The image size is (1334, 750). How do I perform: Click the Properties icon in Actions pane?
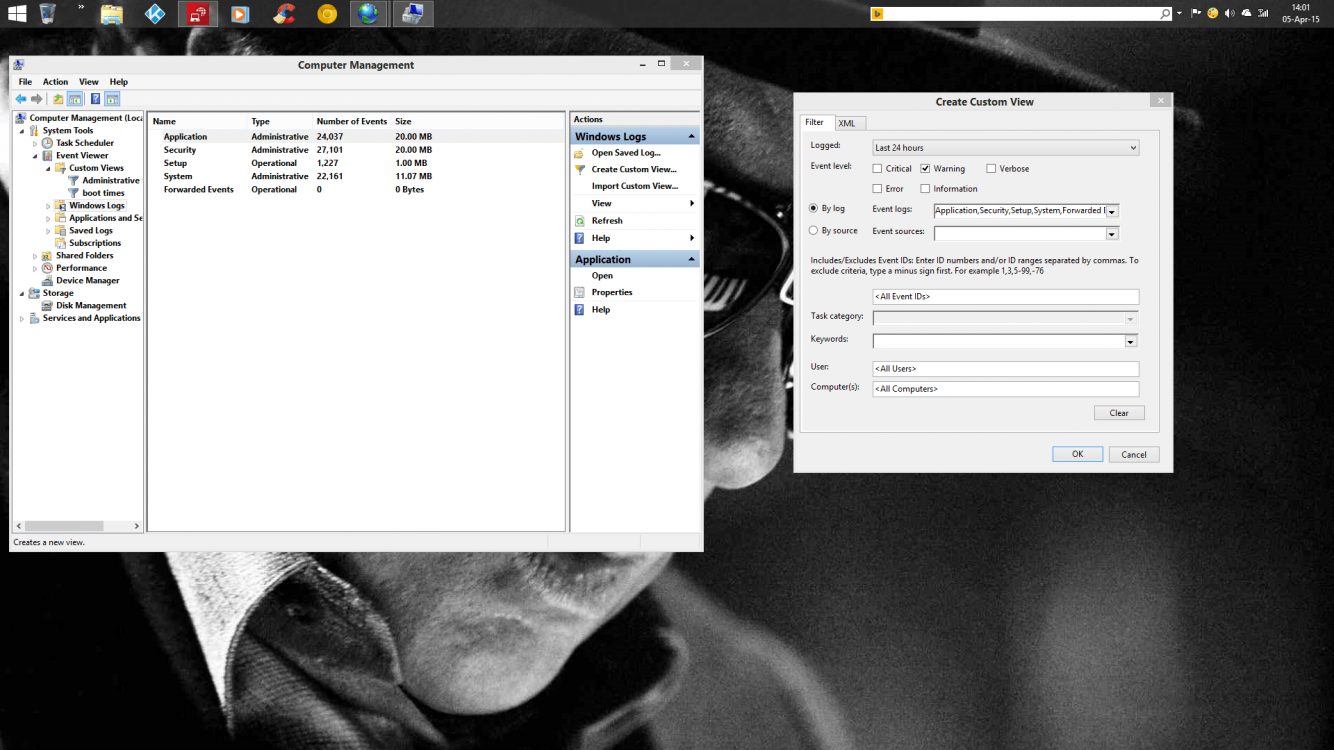click(x=580, y=292)
